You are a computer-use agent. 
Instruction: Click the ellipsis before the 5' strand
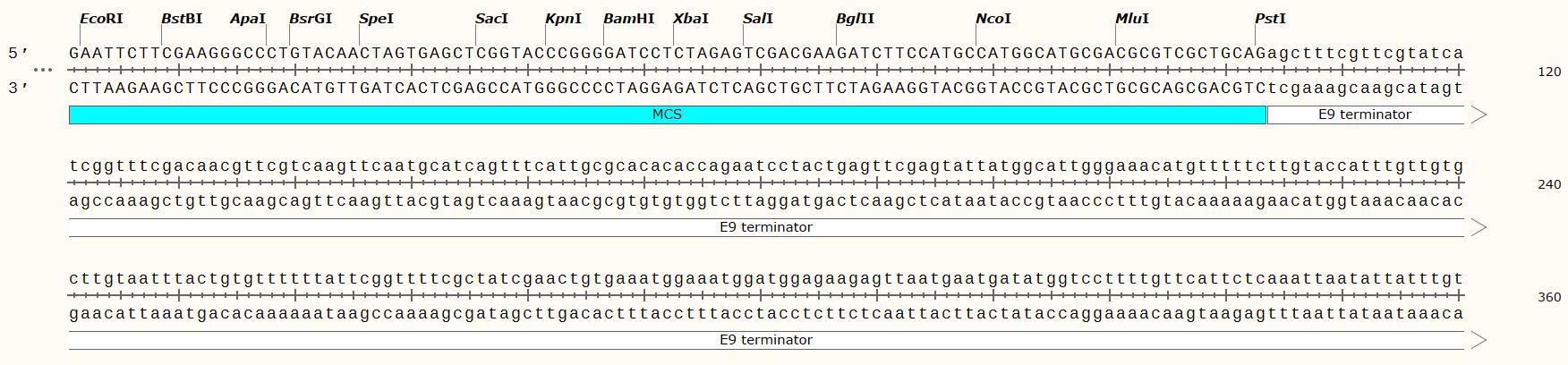(x=43, y=70)
